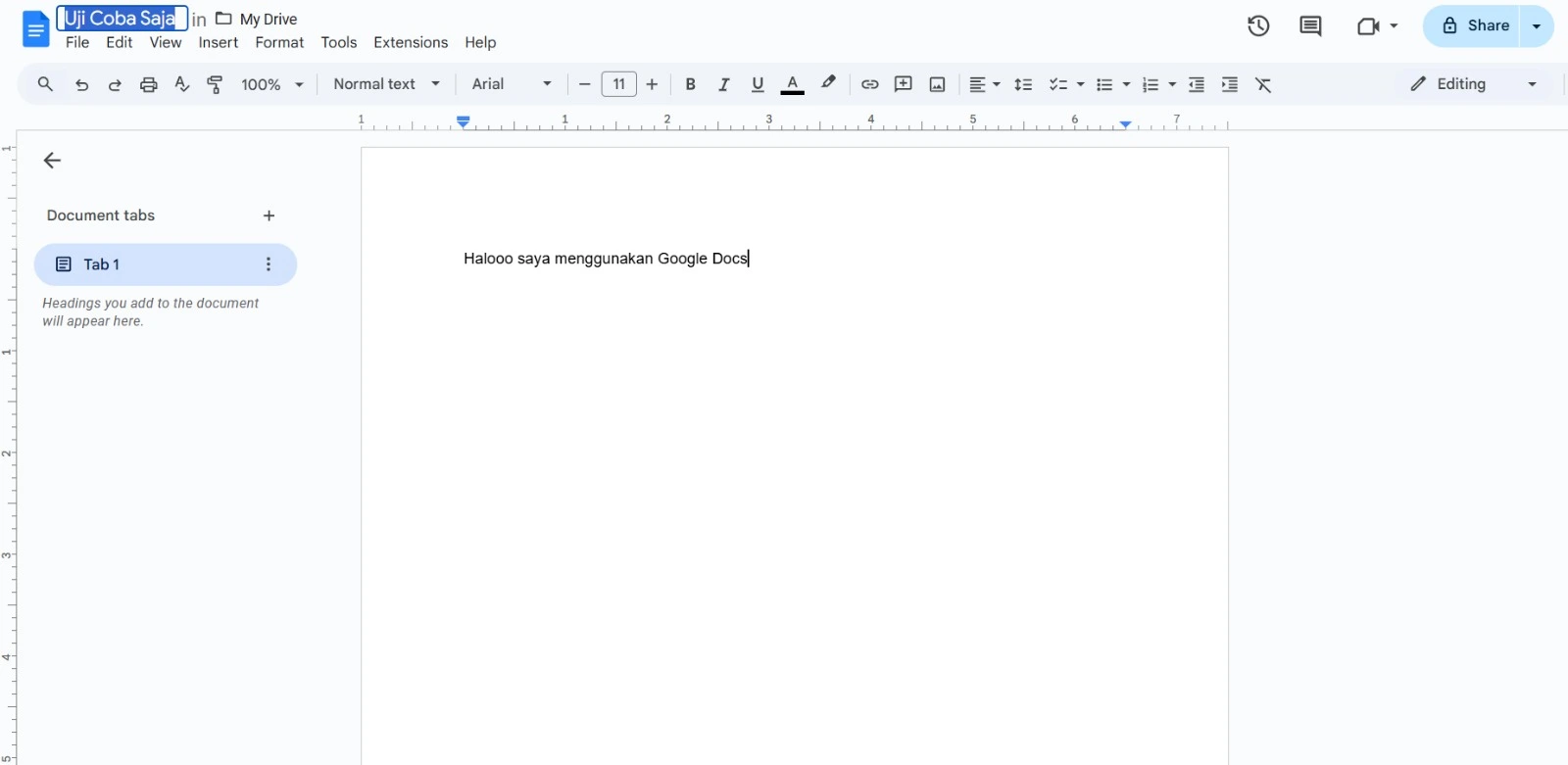Viewport: 1568px width, 765px height.
Task: Toggle italic formatting
Action: (723, 84)
